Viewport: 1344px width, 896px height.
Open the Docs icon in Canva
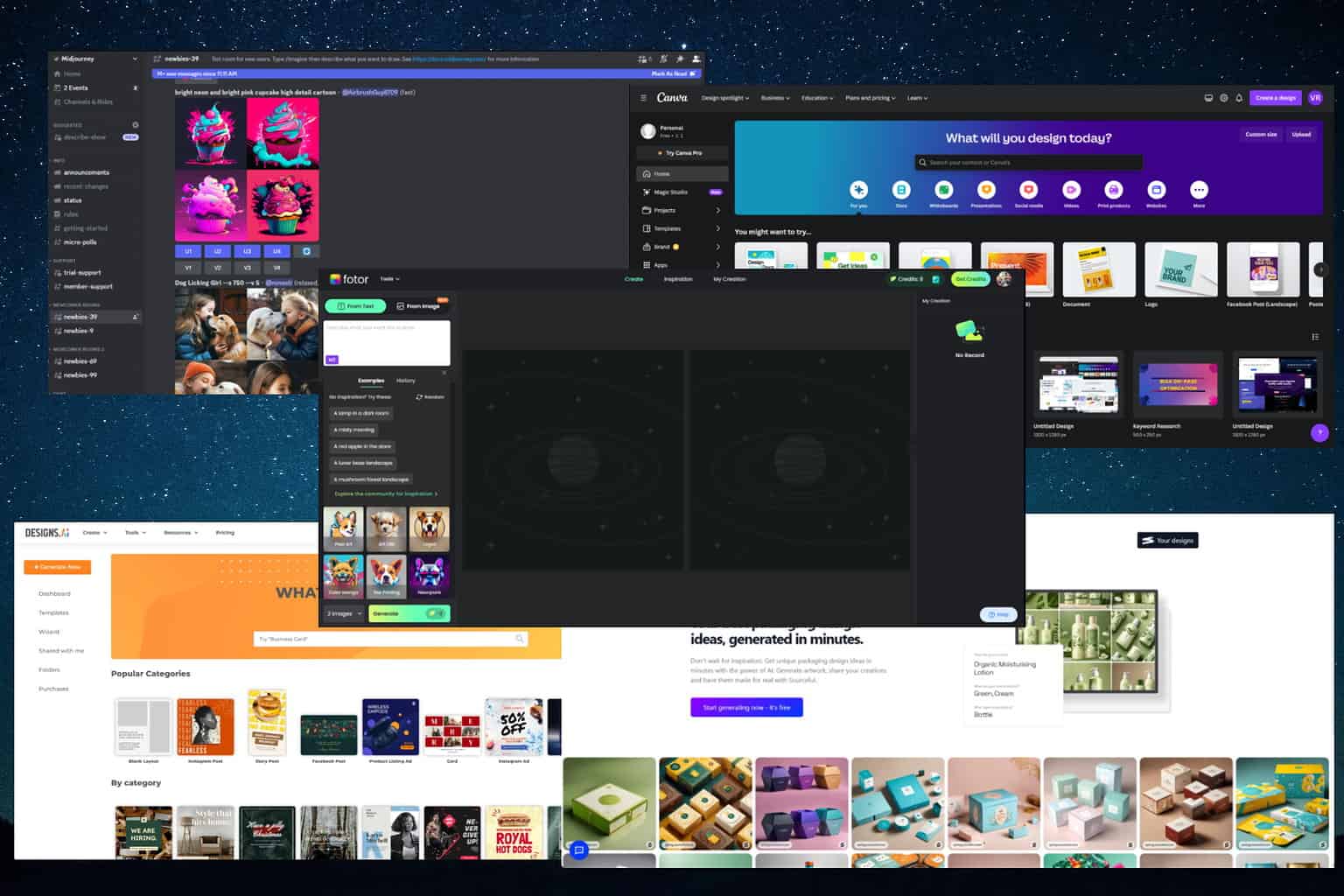pyautogui.click(x=901, y=190)
